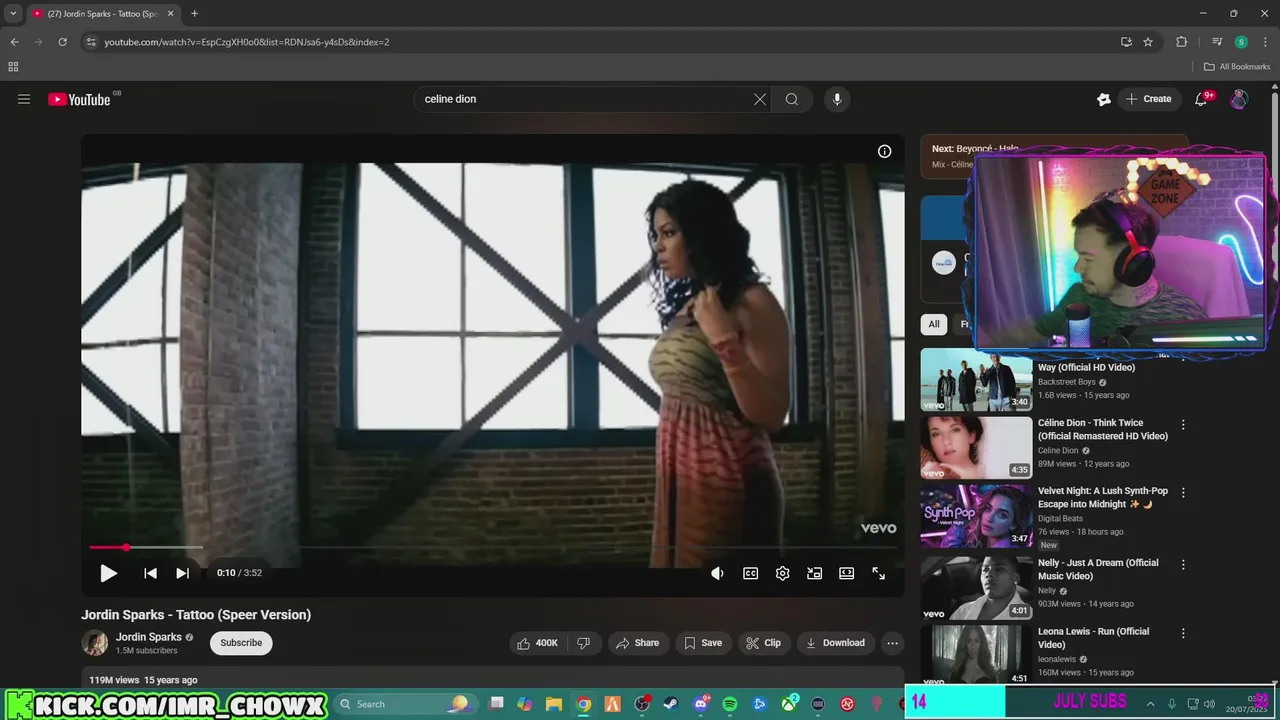Open the Jordin Sparks channel avatar
The image size is (1280, 720).
(x=95, y=643)
